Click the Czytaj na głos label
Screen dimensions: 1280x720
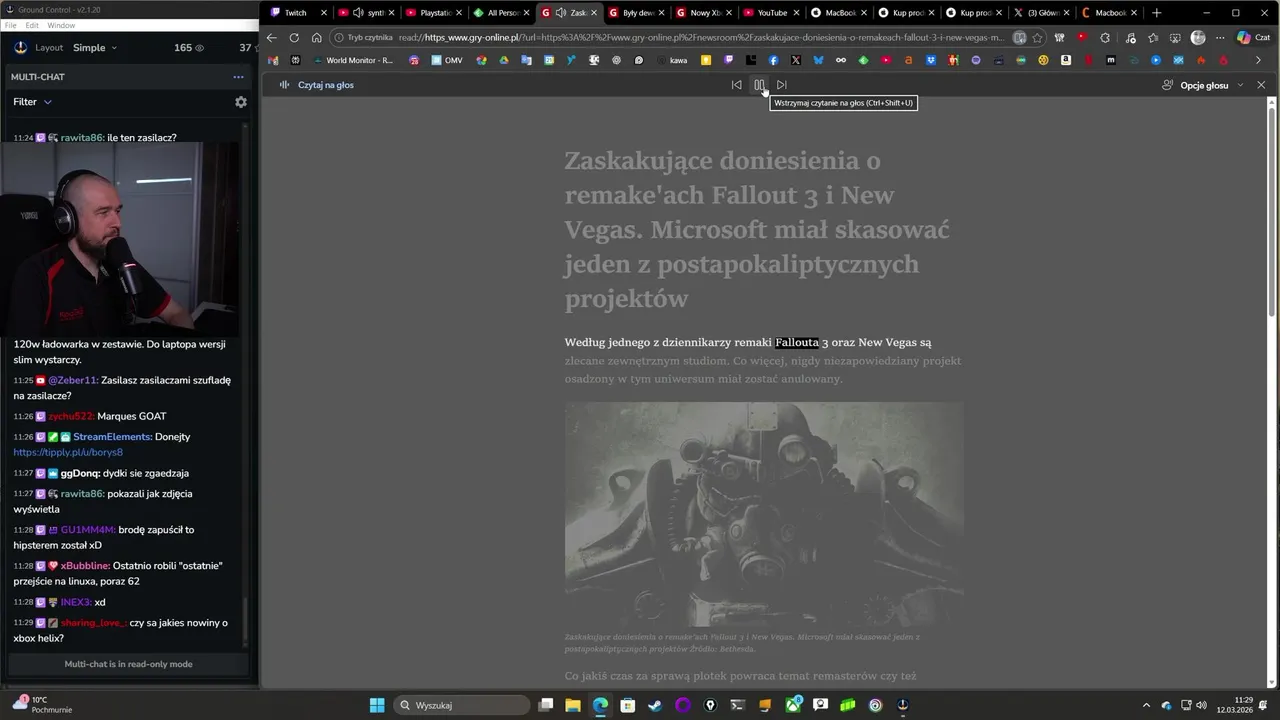click(x=326, y=85)
